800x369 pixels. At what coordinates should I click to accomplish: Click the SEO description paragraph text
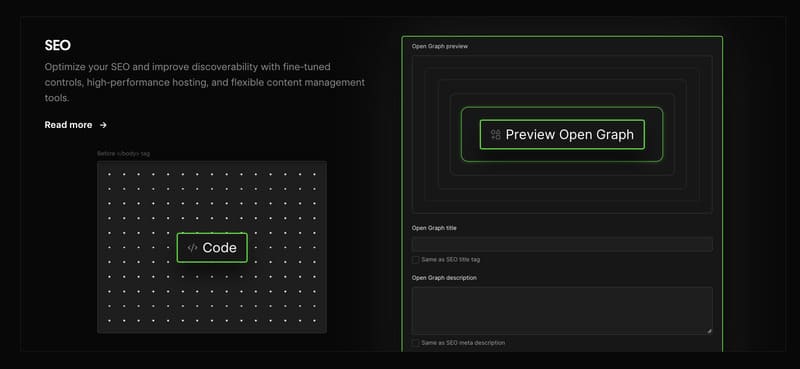coord(205,82)
